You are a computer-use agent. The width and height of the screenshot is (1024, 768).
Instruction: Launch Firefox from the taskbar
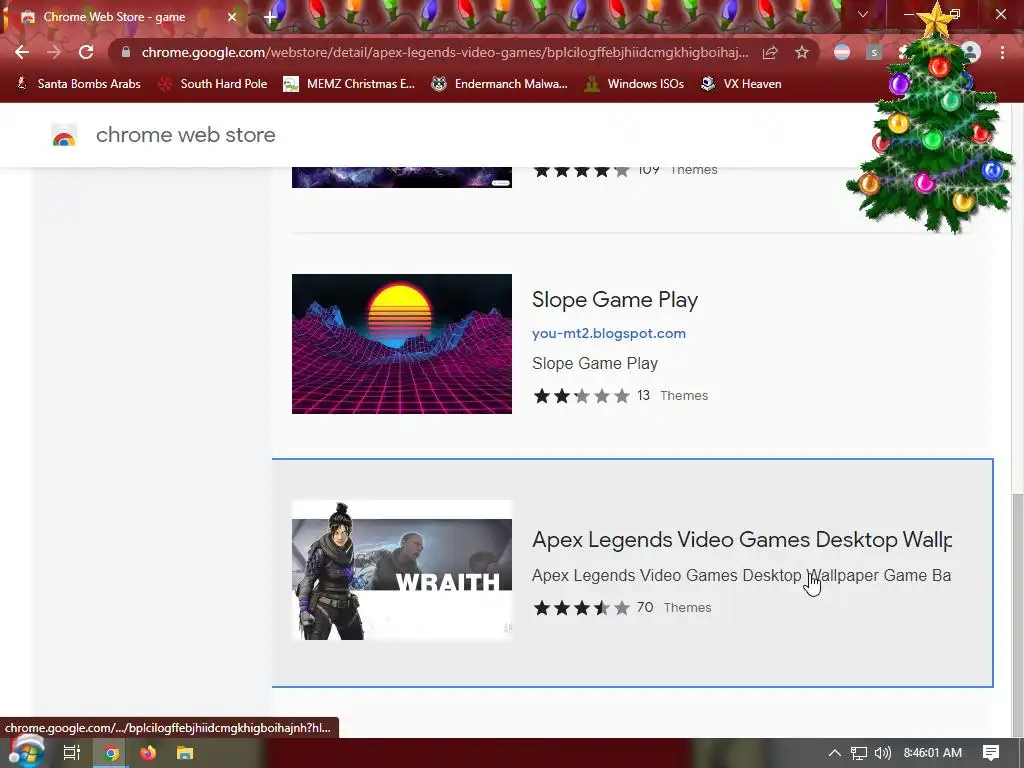click(148, 753)
